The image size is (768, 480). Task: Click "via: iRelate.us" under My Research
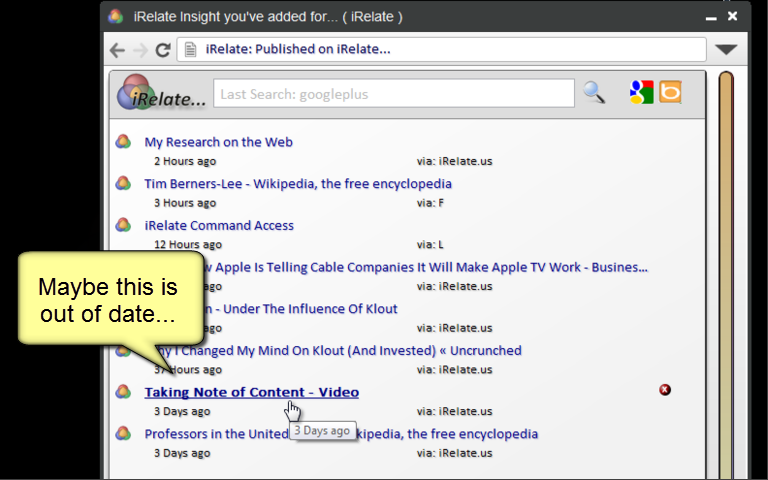click(x=455, y=161)
